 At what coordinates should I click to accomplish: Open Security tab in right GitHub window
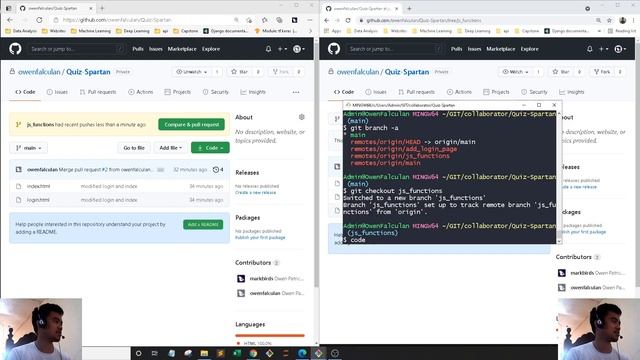(x=534, y=92)
